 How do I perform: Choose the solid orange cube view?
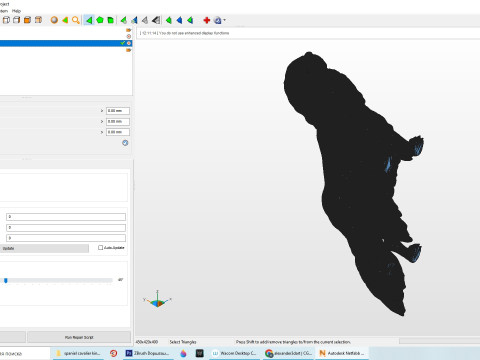[x=27, y=20]
